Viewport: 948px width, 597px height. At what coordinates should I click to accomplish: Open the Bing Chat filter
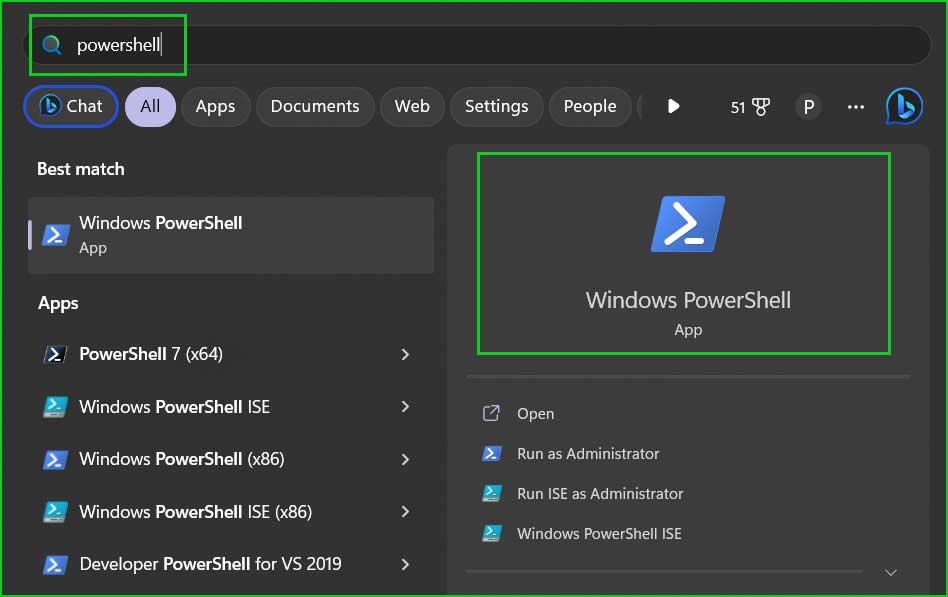(x=71, y=106)
